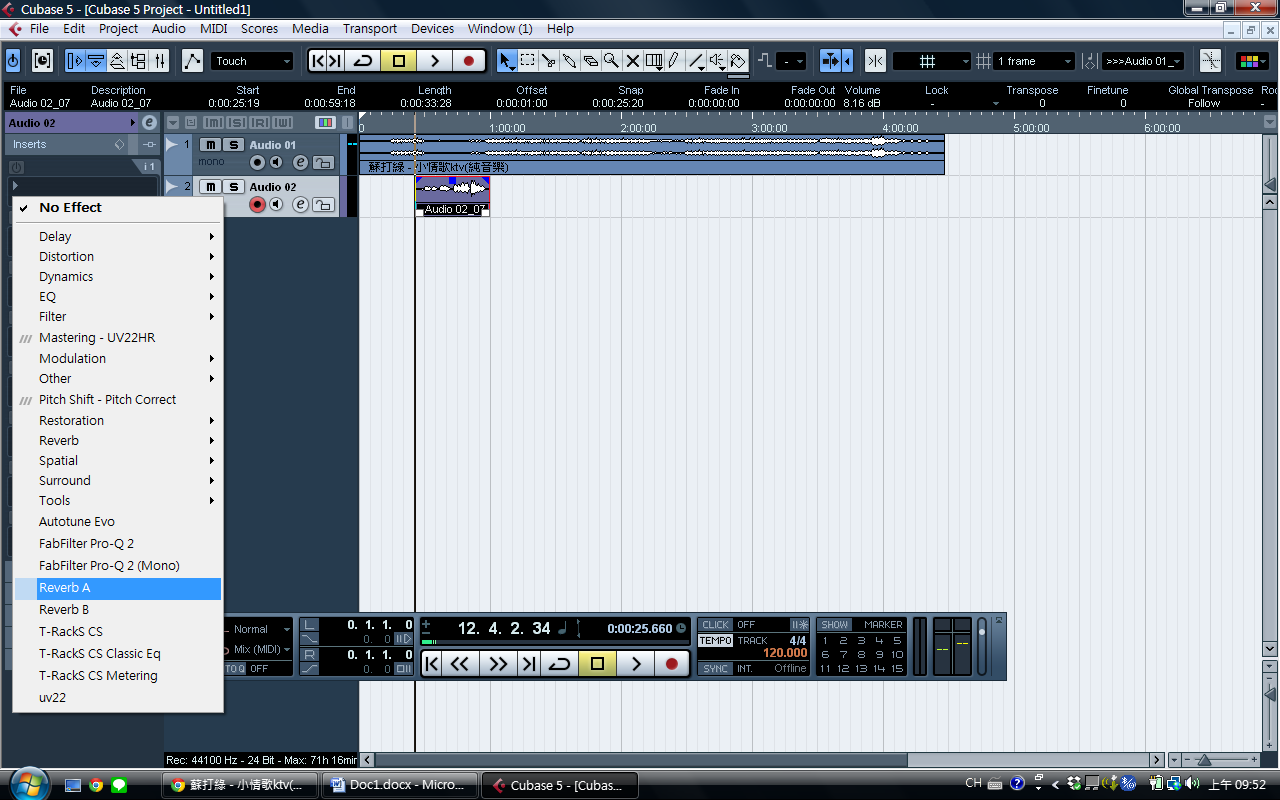The image size is (1280, 800).
Task: Click the Snap to Zero Crossing icon
Action: click(875, 61)
